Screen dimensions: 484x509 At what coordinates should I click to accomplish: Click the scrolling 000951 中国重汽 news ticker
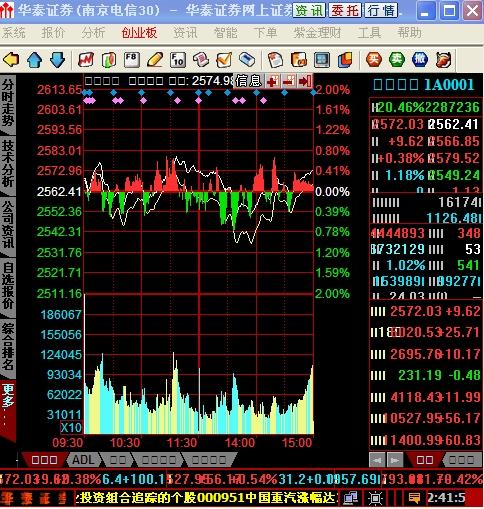[207, 498]
